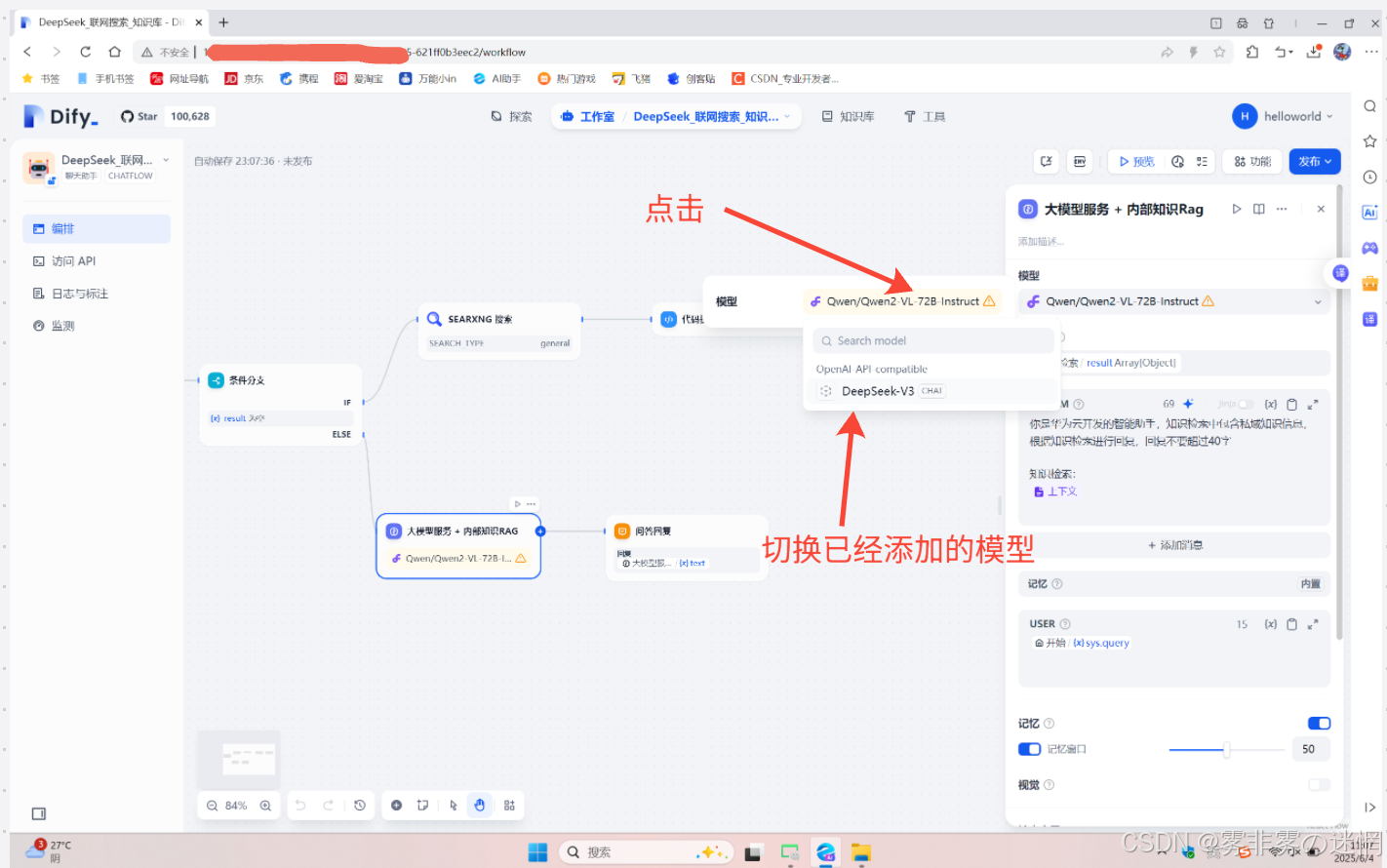
Task: Switch to the 知识库 knowledge tab
Action: [x=849, y=117]
